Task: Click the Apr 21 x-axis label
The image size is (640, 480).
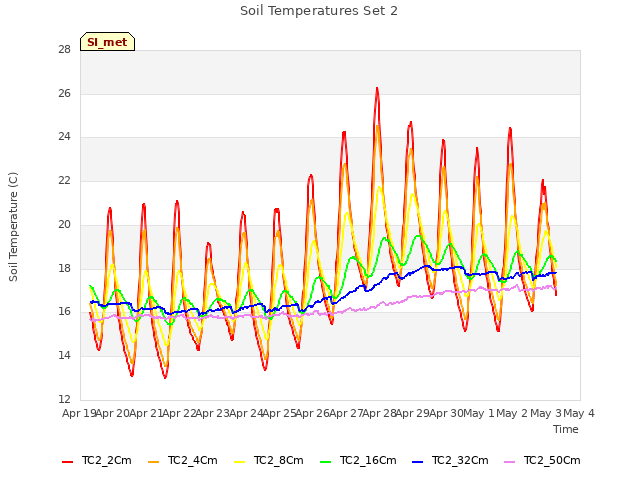Action: (x=146, y=413)
